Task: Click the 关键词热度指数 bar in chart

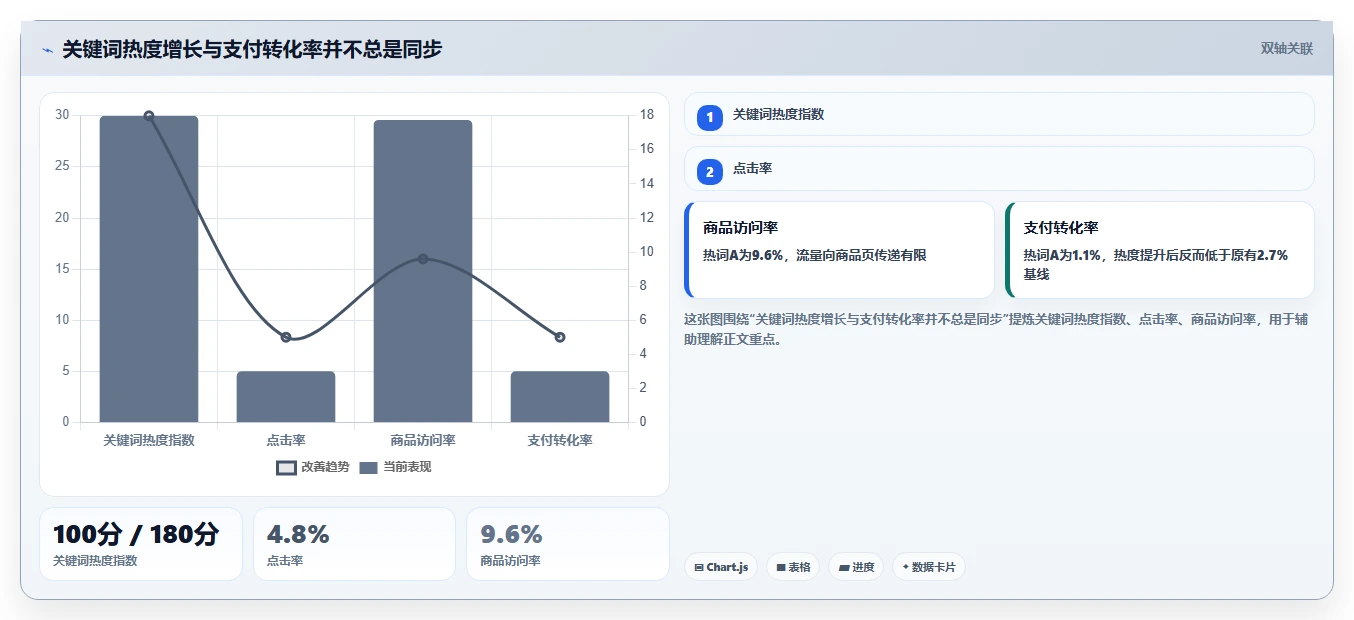Action: pos(149,269)
